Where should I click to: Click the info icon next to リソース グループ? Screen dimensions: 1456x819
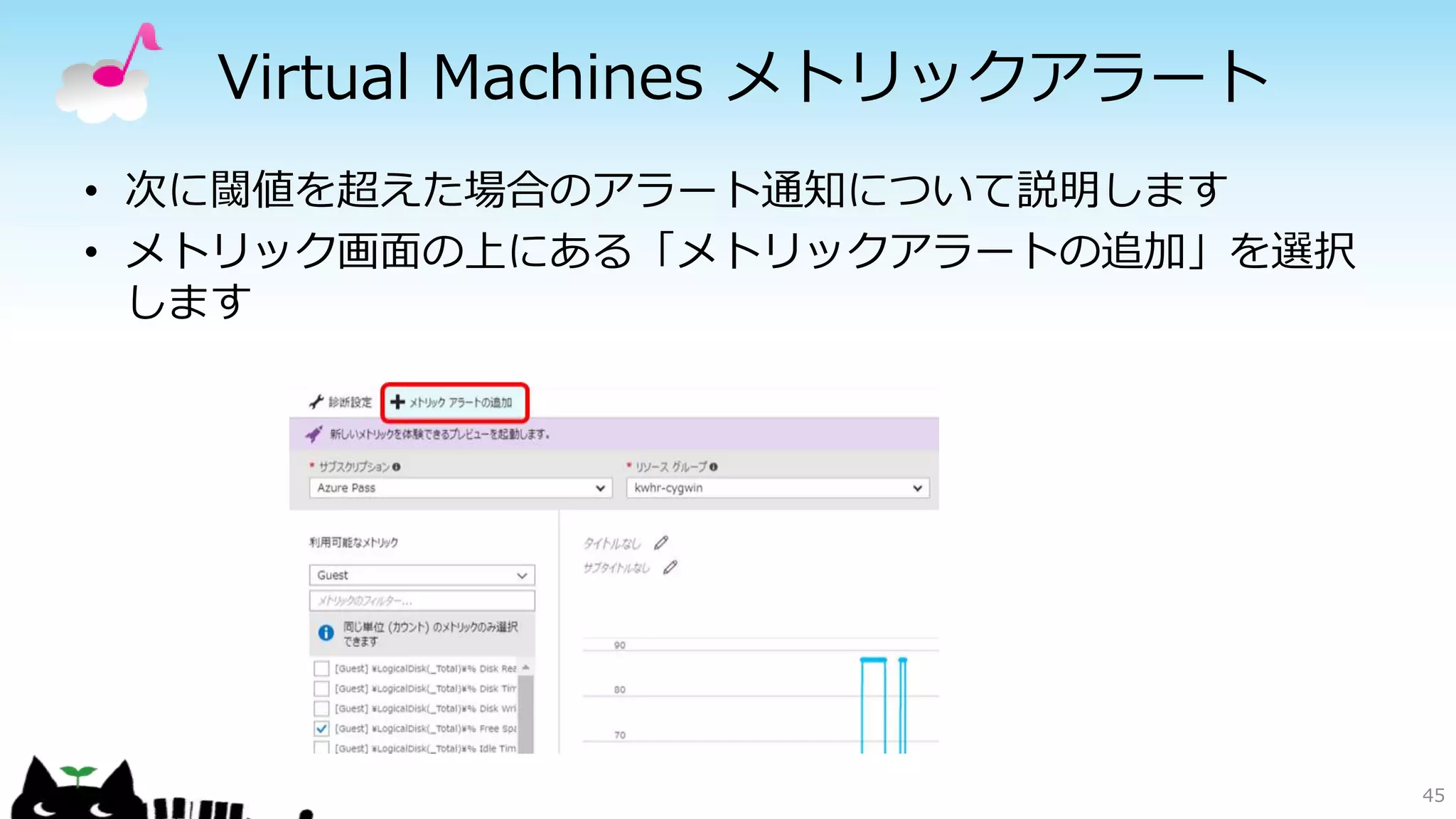(713, 467)
